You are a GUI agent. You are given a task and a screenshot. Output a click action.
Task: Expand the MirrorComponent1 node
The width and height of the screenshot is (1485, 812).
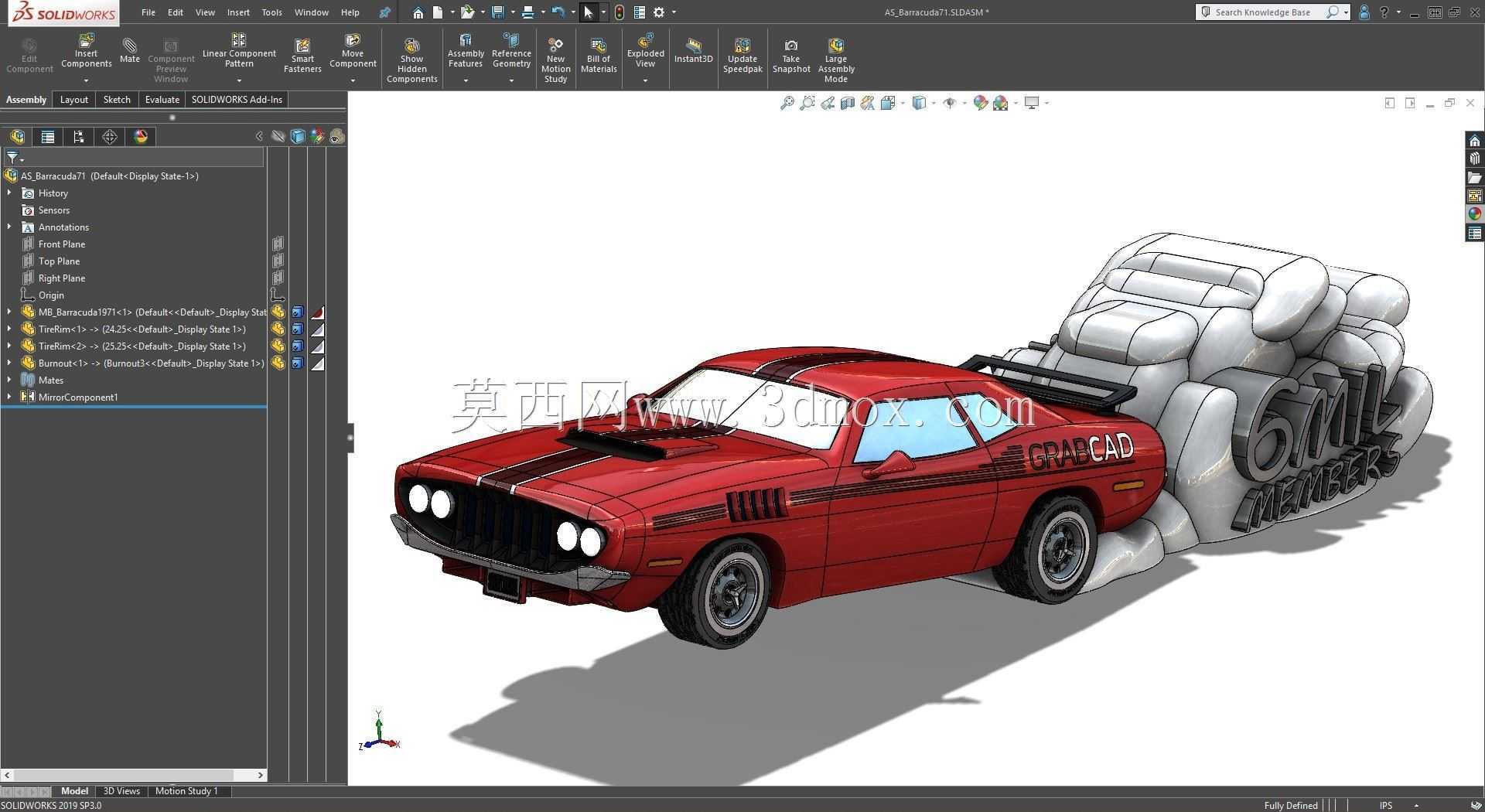pos(9,397)
